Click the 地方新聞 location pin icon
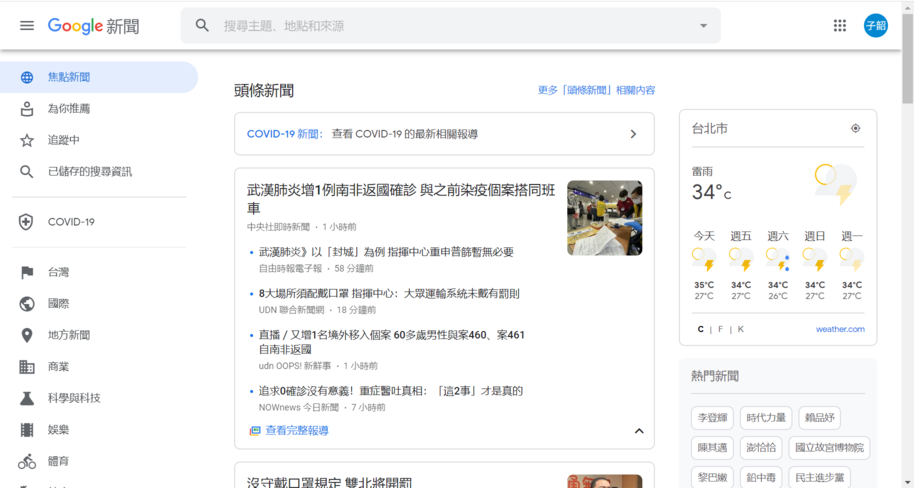 coord(27,335)
